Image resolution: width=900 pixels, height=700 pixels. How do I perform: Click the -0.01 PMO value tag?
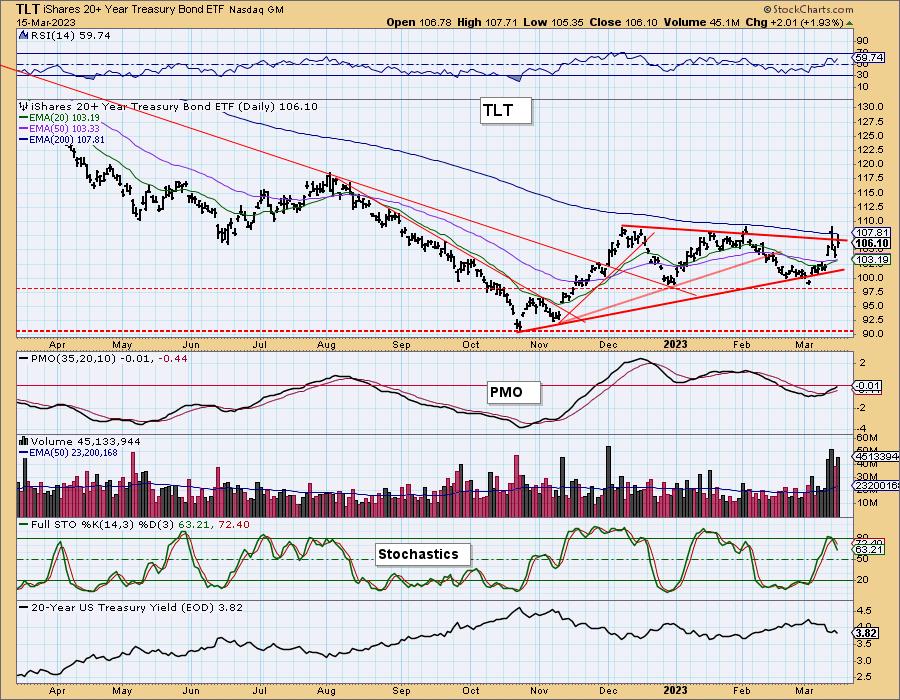click(x=868, y=386)
